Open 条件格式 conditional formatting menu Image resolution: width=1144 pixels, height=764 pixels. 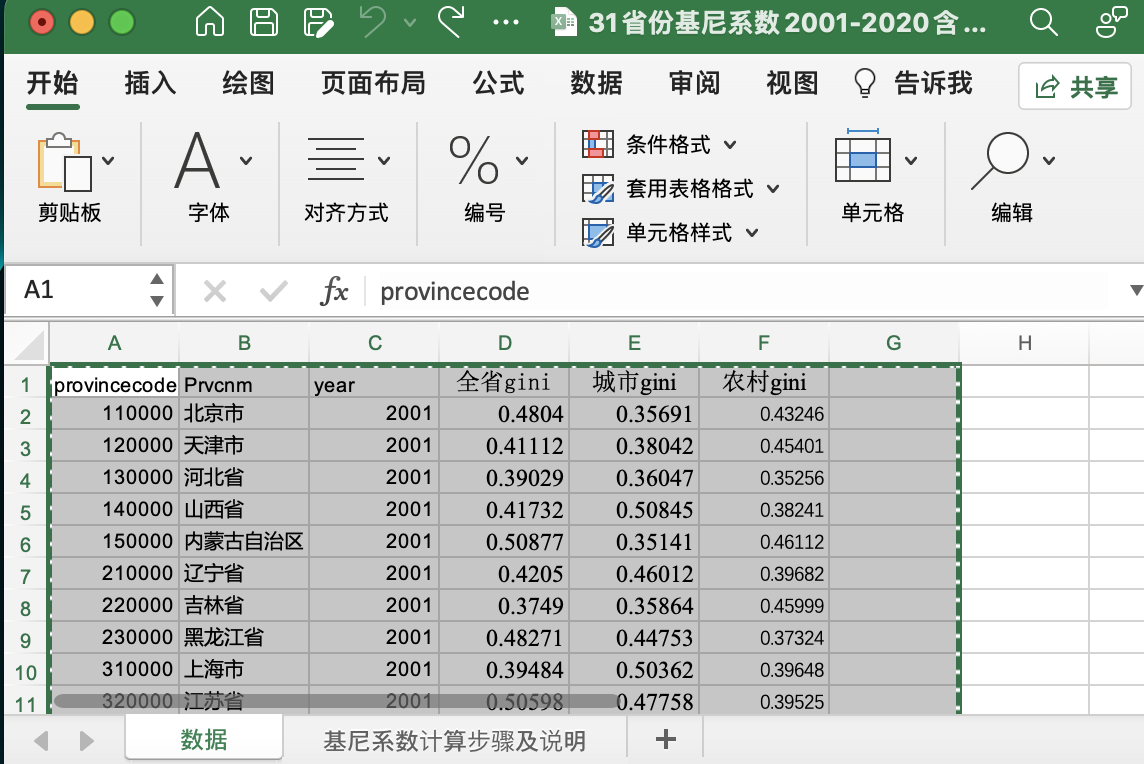click(660, 144)
